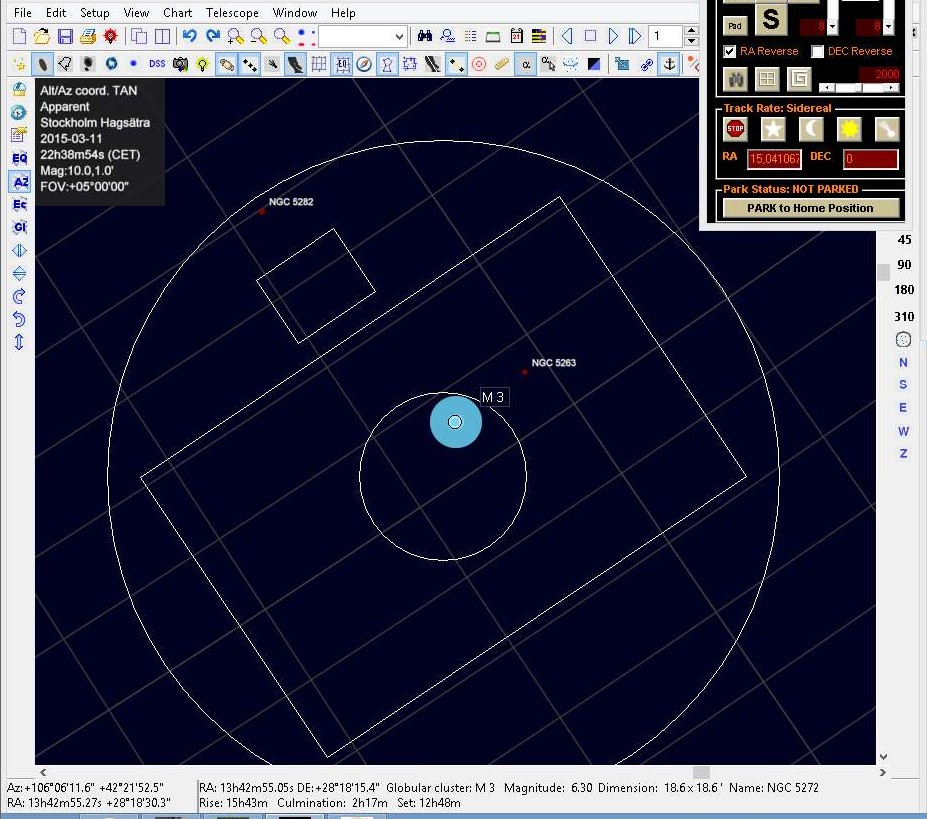
Task: Switch to Ec ecliptic coordinates
Action: (x=20, y=205)
